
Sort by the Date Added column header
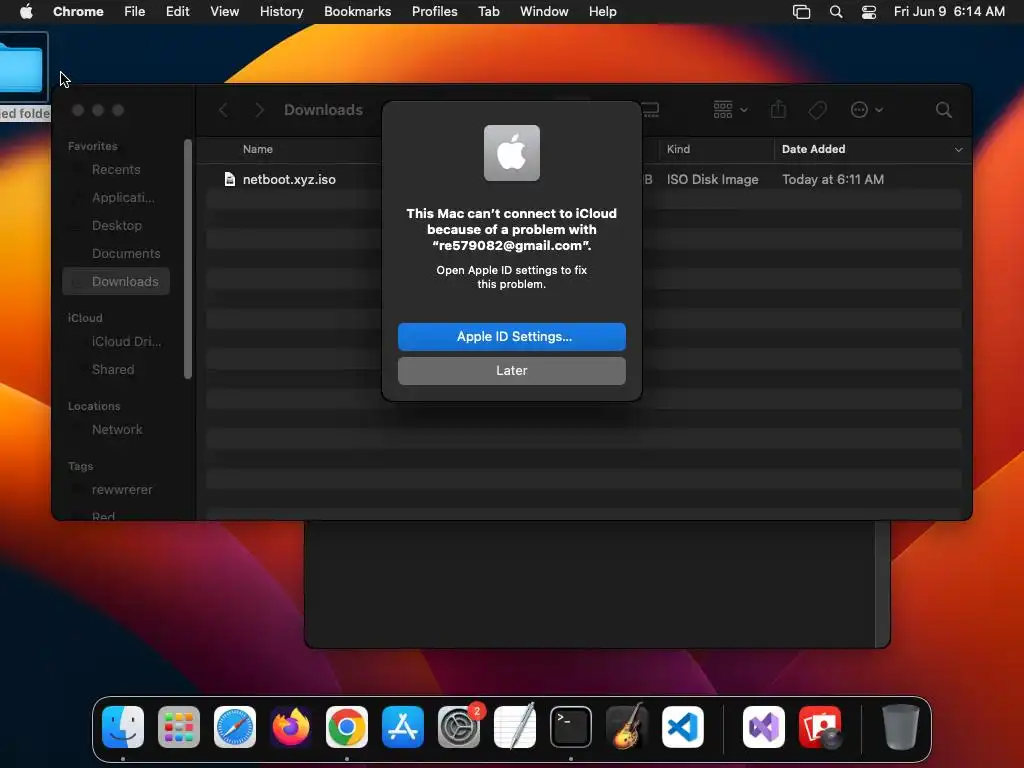813,150
